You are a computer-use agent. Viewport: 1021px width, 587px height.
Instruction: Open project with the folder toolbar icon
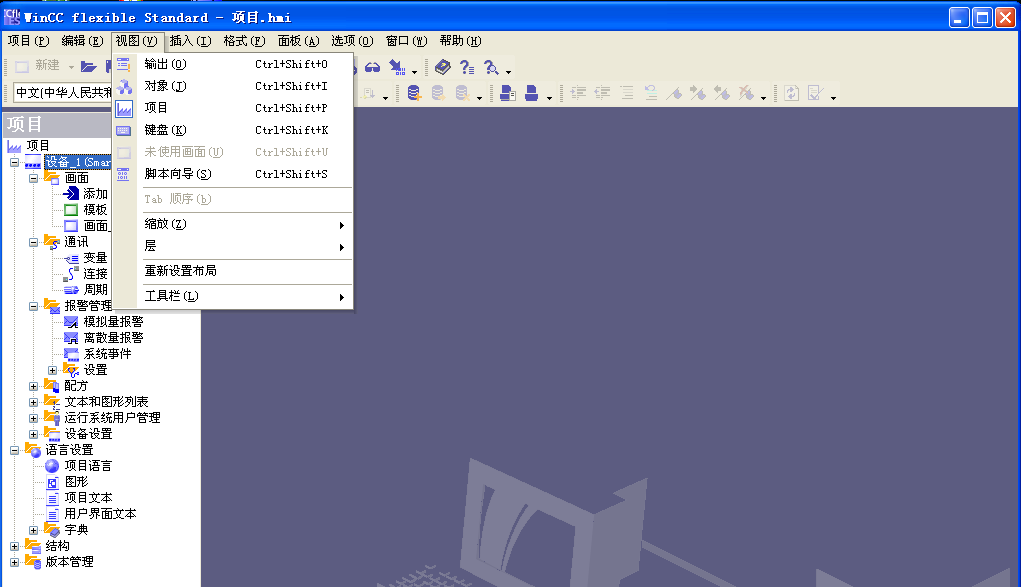click(x=89, y=66)
